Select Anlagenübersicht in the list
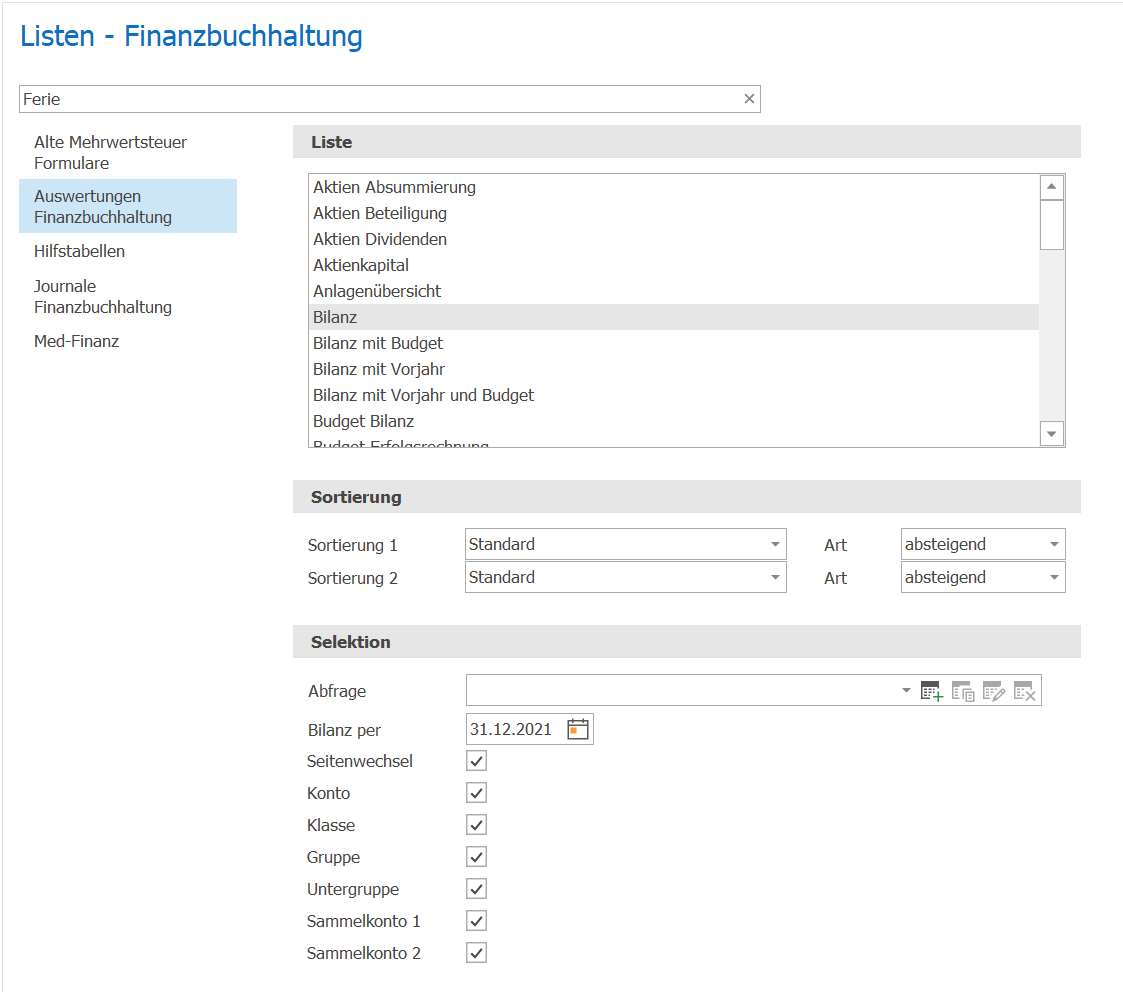 tap(674, 292)
